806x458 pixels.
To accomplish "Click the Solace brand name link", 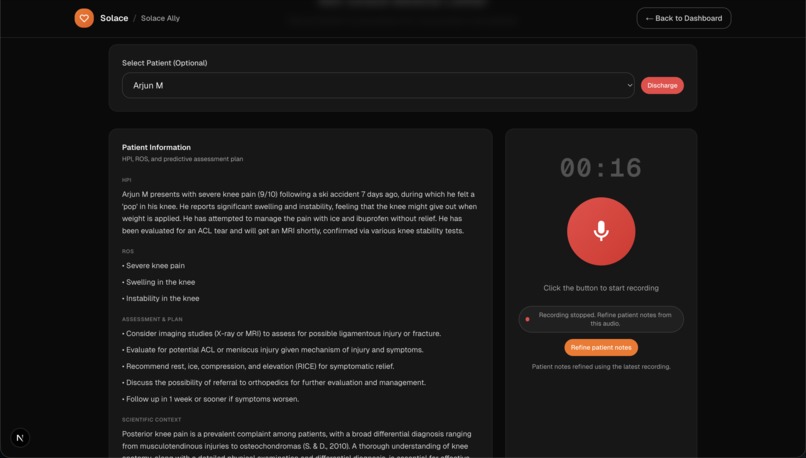I will [114, 18].
